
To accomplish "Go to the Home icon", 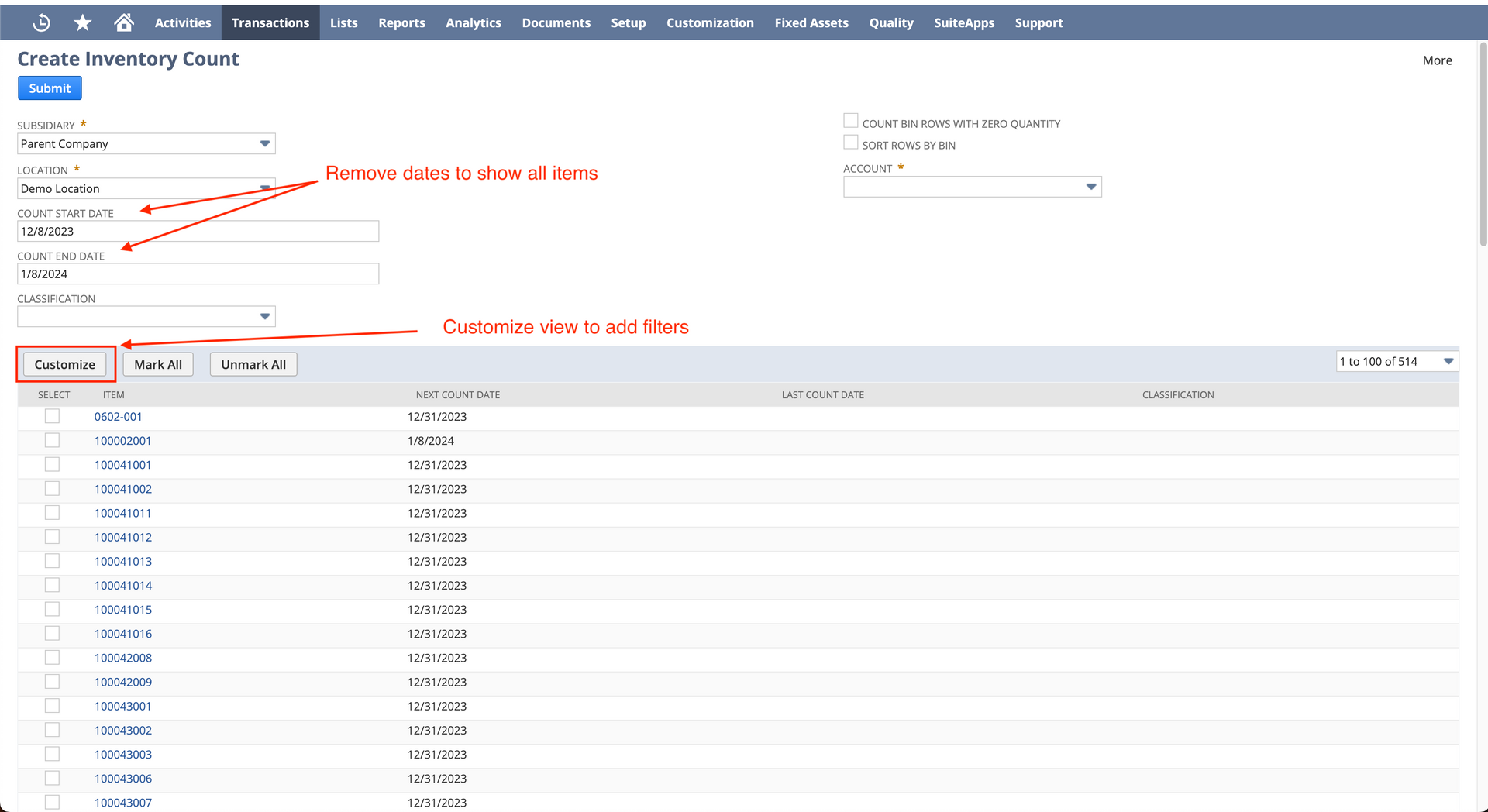I will (123, 22).
